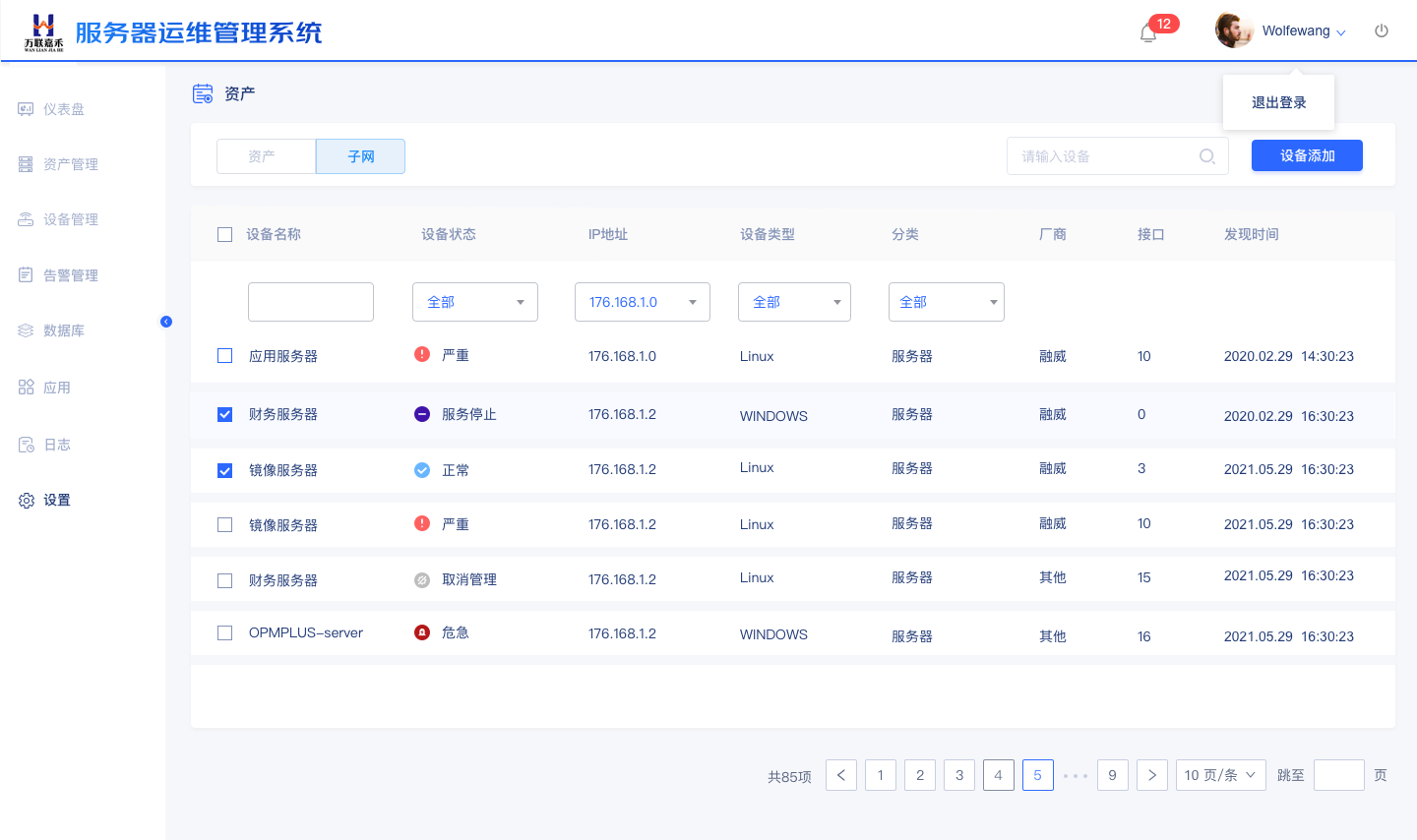
Task: Open 设置 via the gear icon
Action: (x=27, y=501)
